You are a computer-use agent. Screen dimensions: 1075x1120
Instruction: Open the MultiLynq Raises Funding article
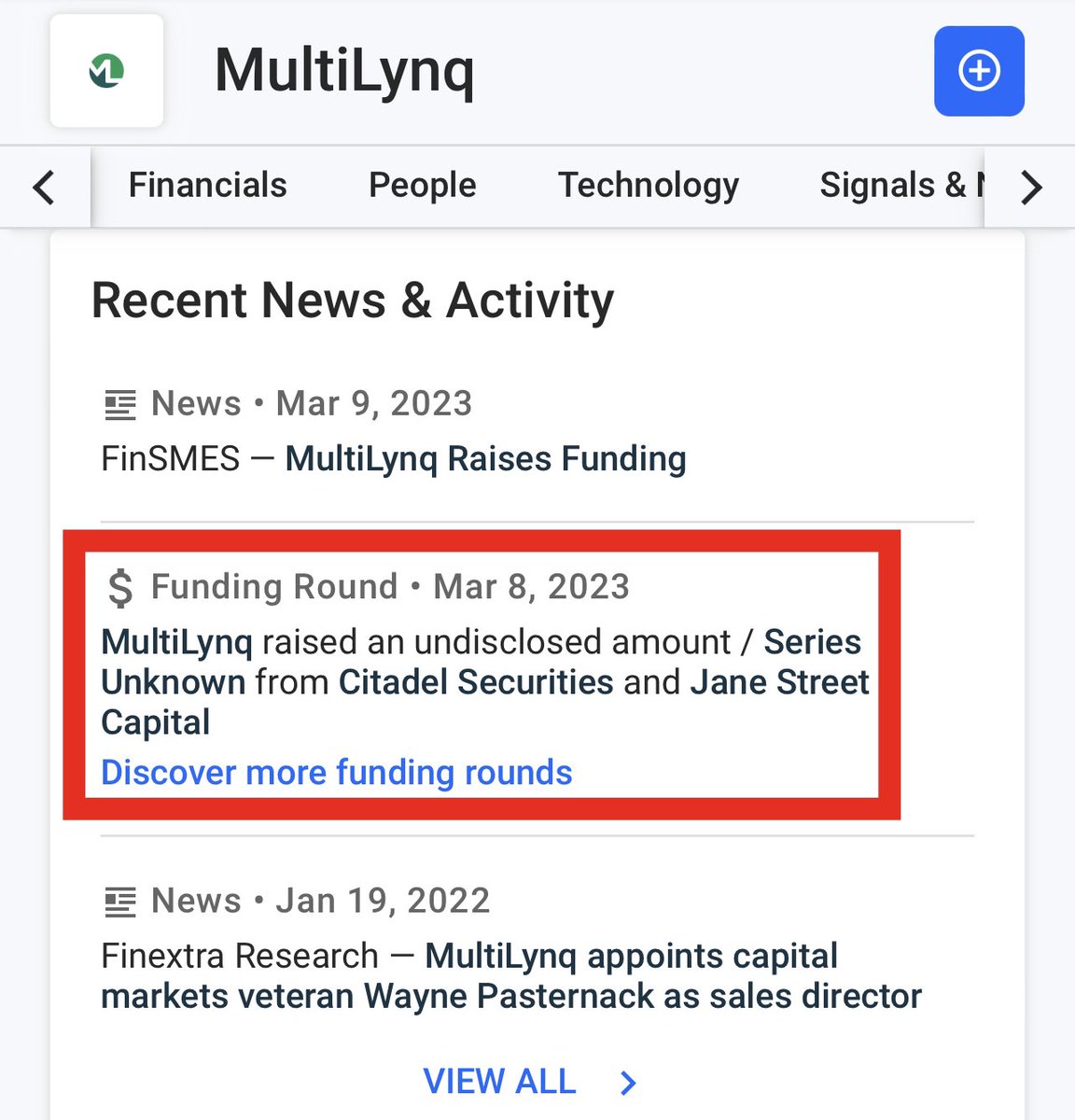[485, 459]
